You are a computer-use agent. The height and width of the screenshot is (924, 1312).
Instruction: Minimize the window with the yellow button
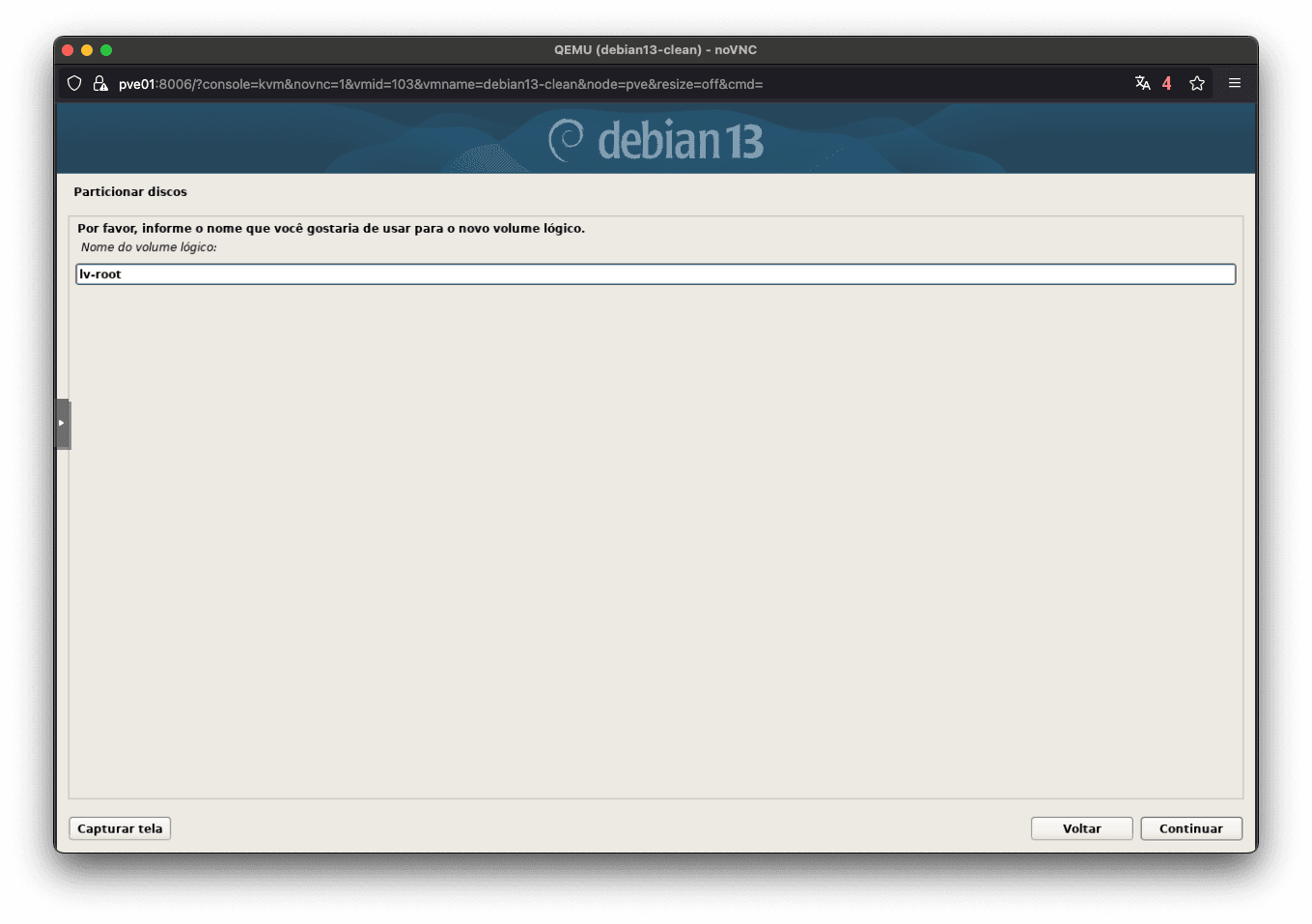(87, 50)
